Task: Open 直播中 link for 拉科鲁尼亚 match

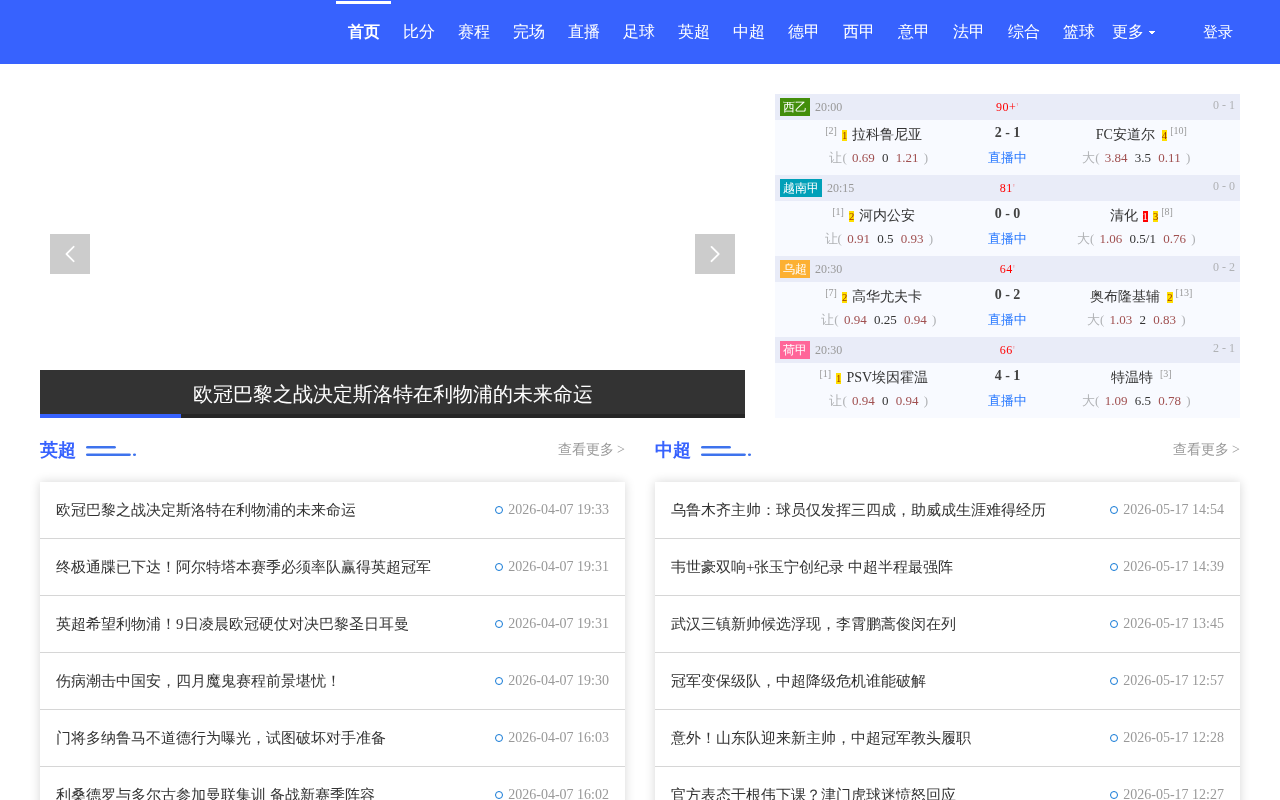Action: click(x=1007, y=158)
